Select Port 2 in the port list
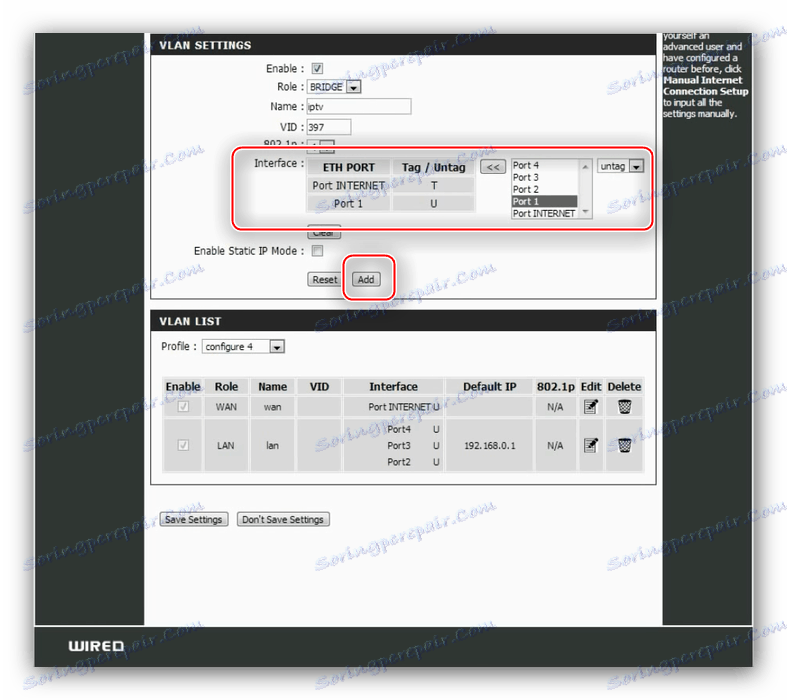The width and height of the screenshot is (787, 700). pos(545,189)
